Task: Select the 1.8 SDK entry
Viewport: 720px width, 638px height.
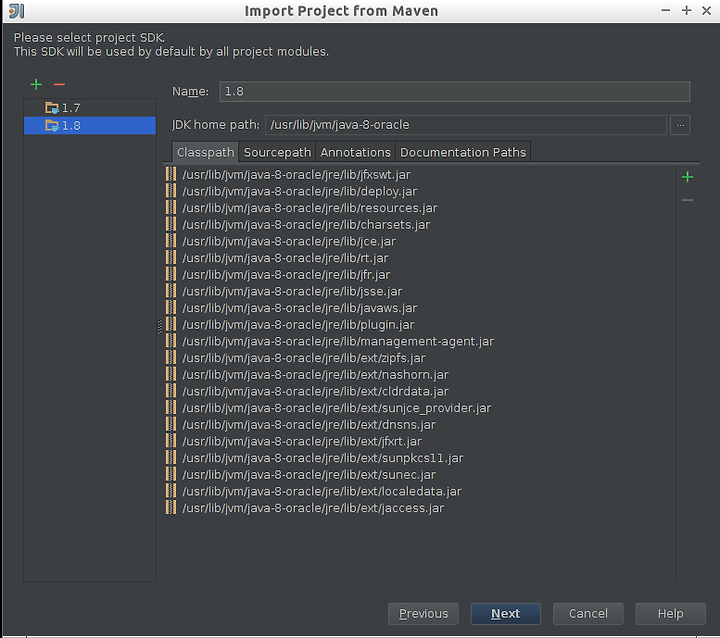Action: pyautogui.click(x=90, y=125)
